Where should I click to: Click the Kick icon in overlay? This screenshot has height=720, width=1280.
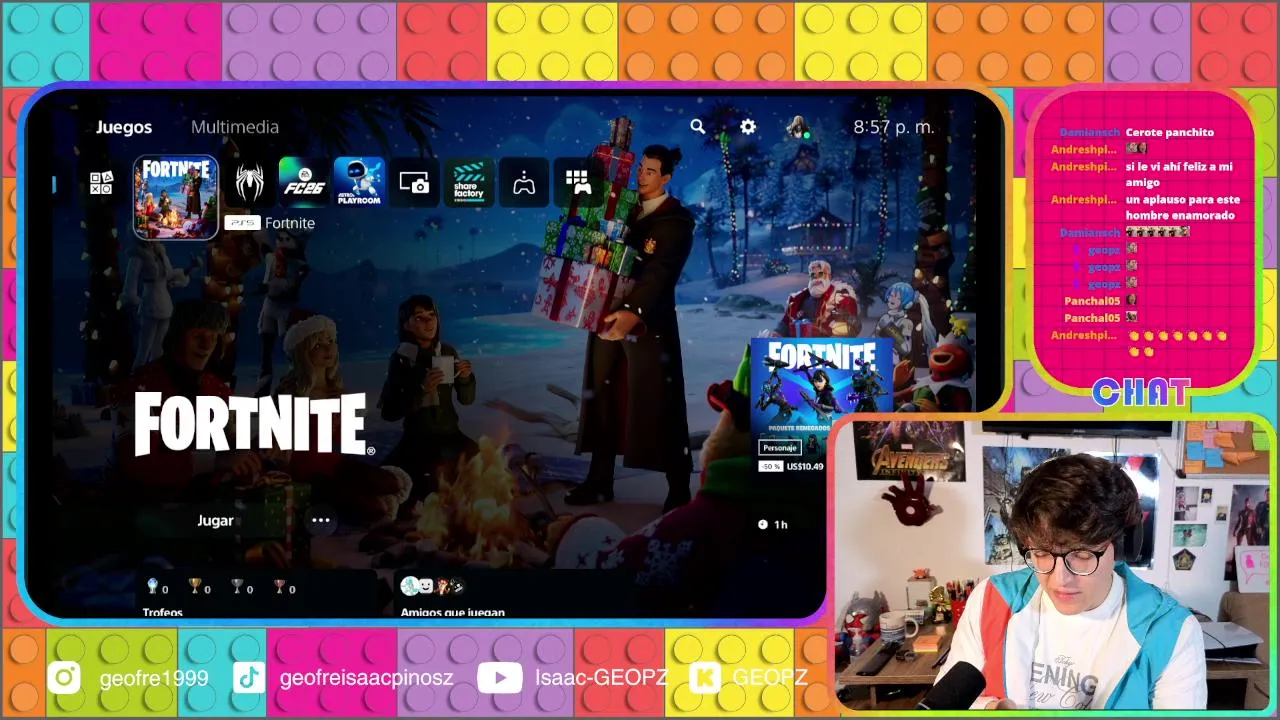click(706, 678)
